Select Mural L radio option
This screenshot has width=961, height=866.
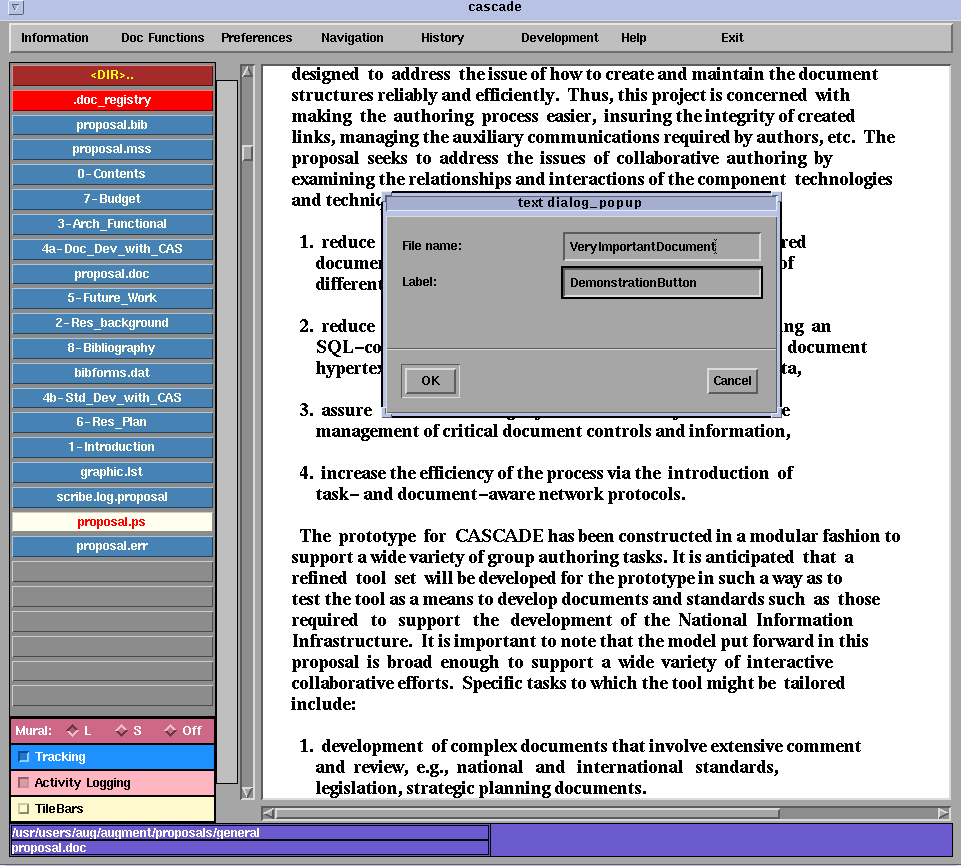click(72, 731)
